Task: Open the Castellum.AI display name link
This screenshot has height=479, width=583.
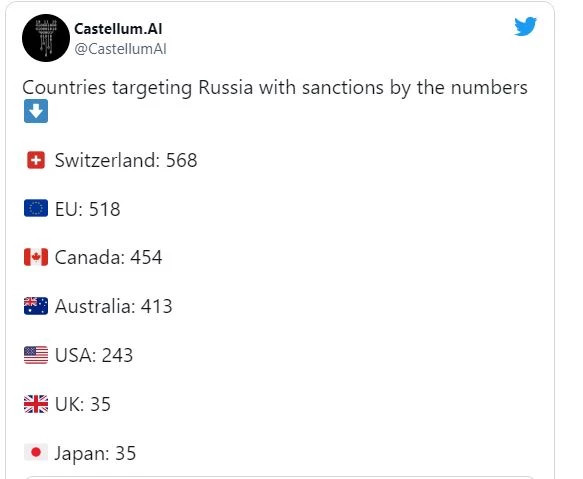Action: point(118,29)
